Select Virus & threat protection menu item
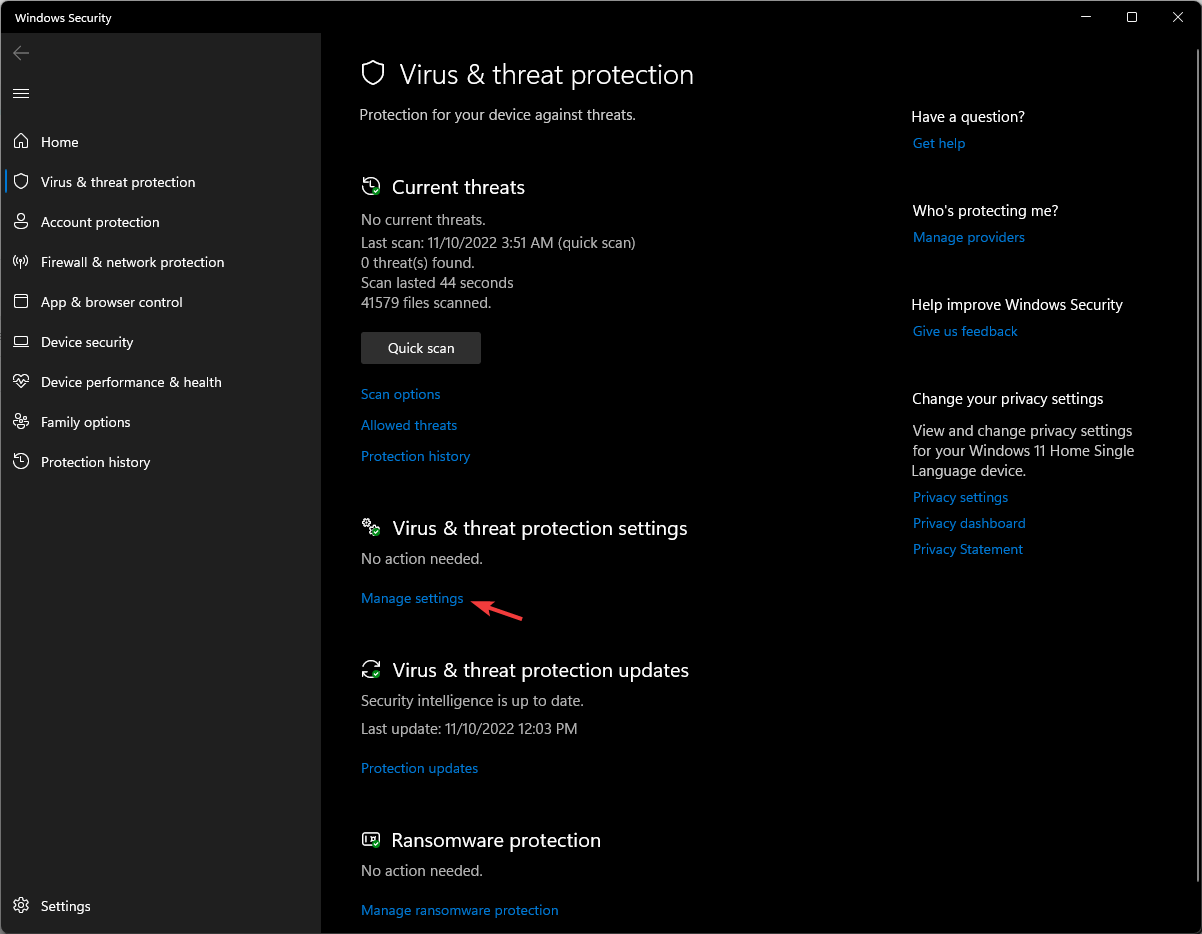1202x934 pixels. coord(118,182)
